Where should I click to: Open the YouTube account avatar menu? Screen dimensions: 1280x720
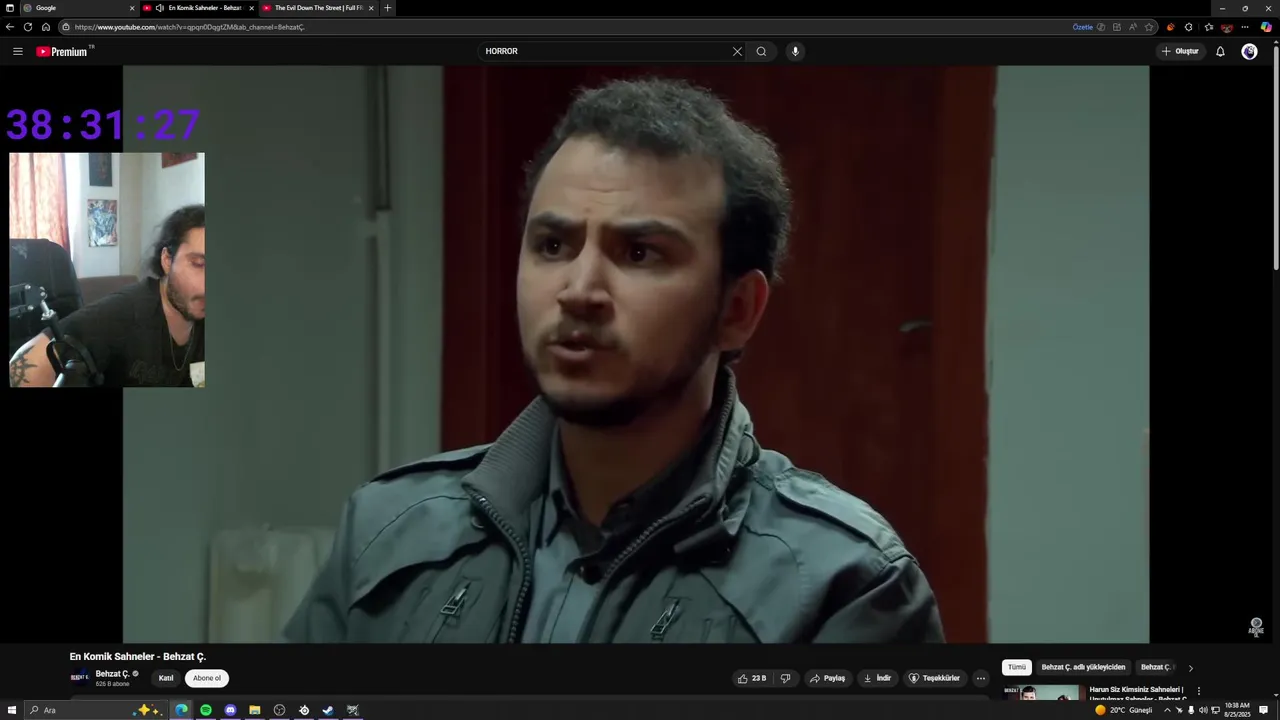coord(1249,51)
